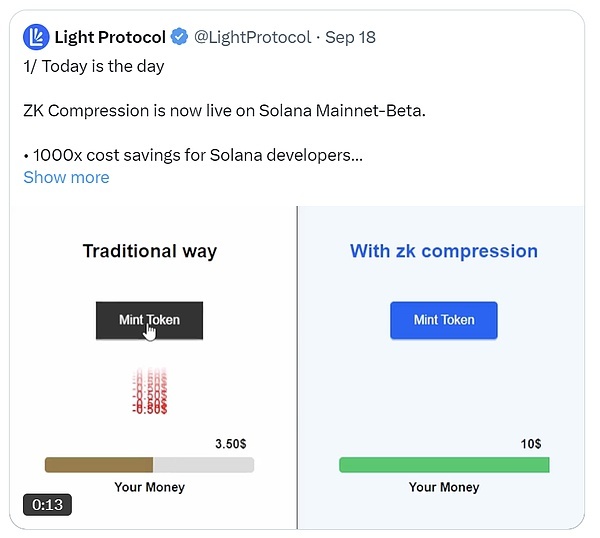Click the green Your Money progress bar

click(x=444, y=465)
